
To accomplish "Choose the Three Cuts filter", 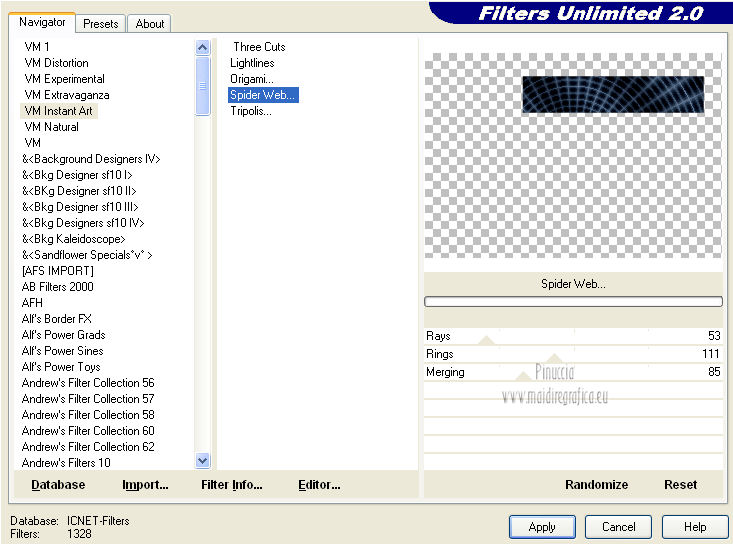I will [259, 47].
